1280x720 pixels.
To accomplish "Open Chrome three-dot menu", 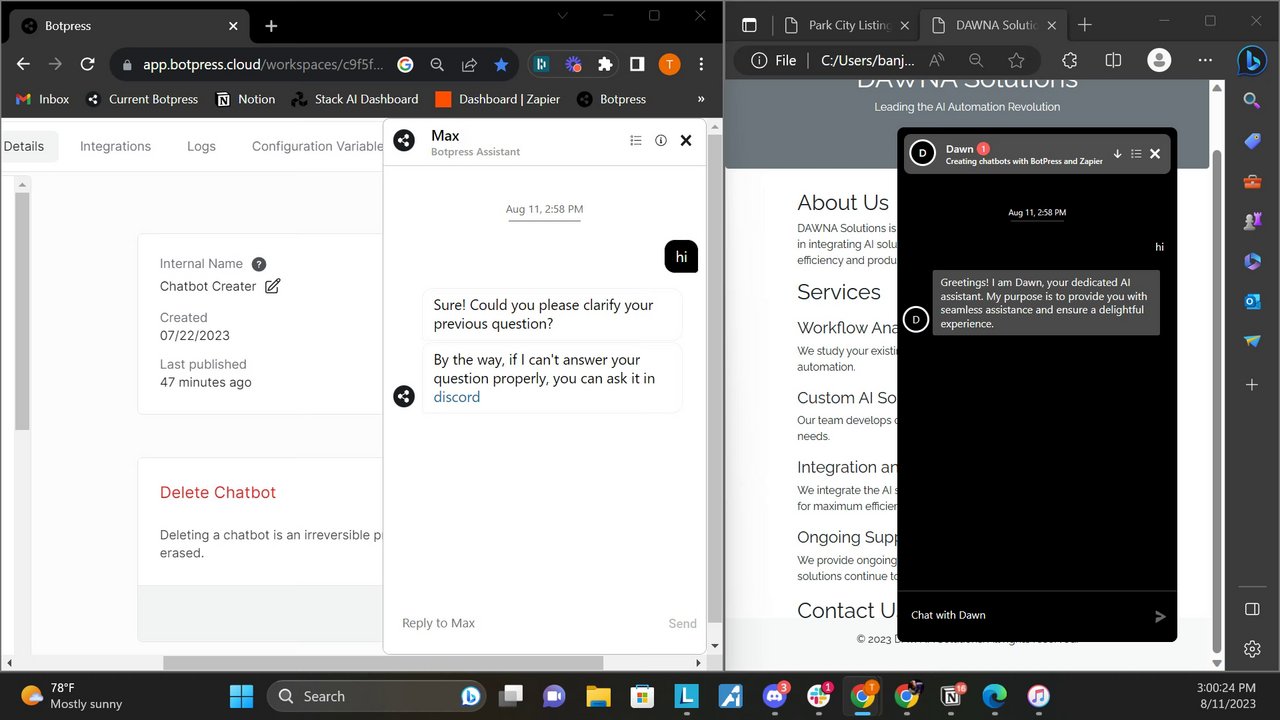I will (x=701, y=64).
